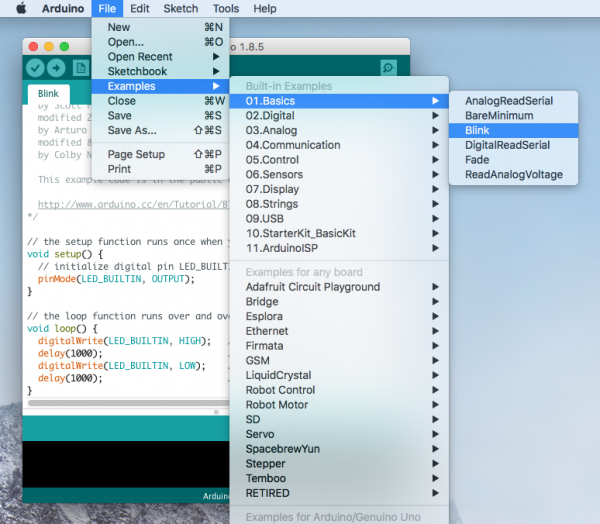
Task: Expand the SpacebrewYun examples
Action: [x=339, y=449]
